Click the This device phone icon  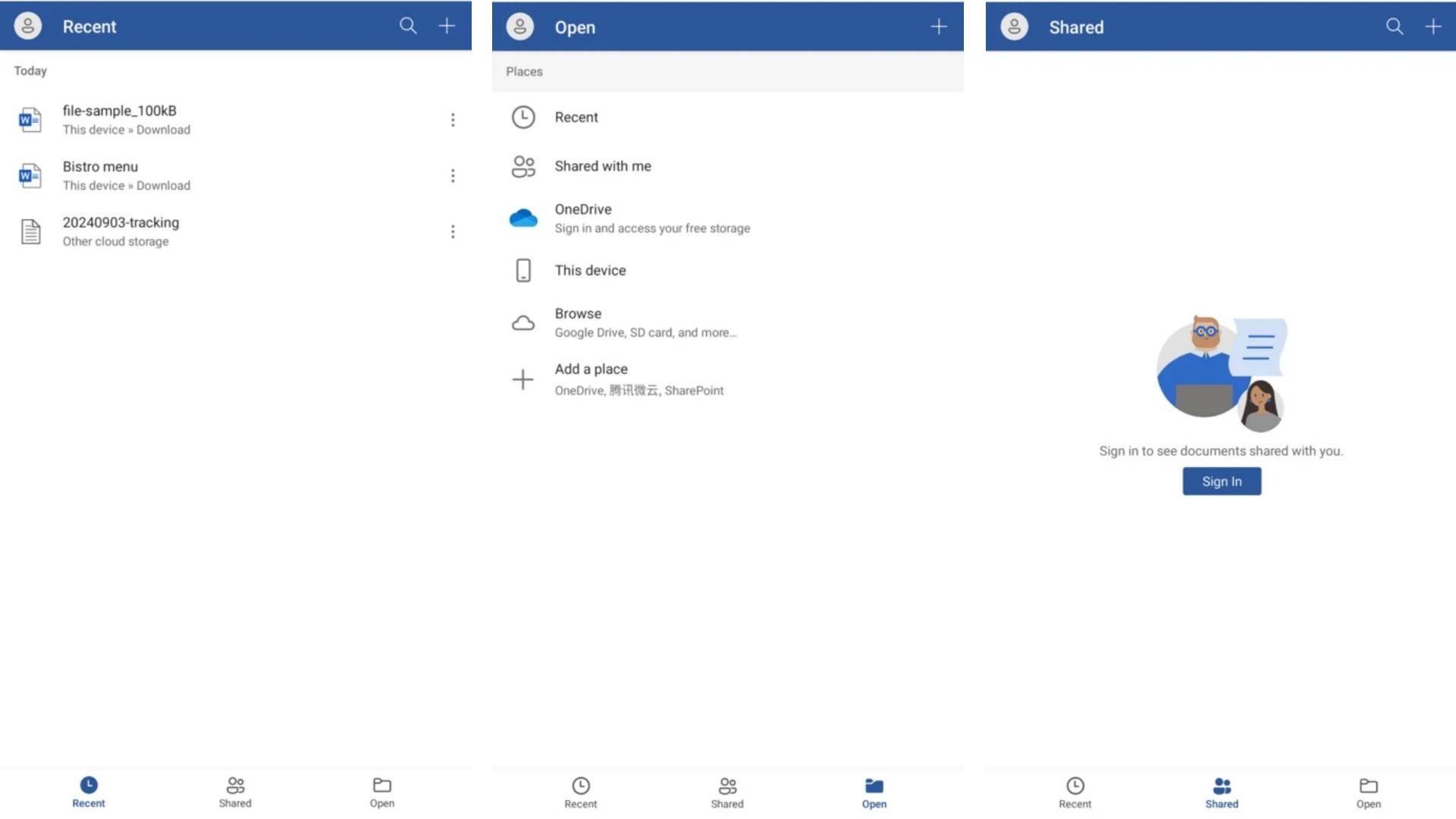[523, 271]
